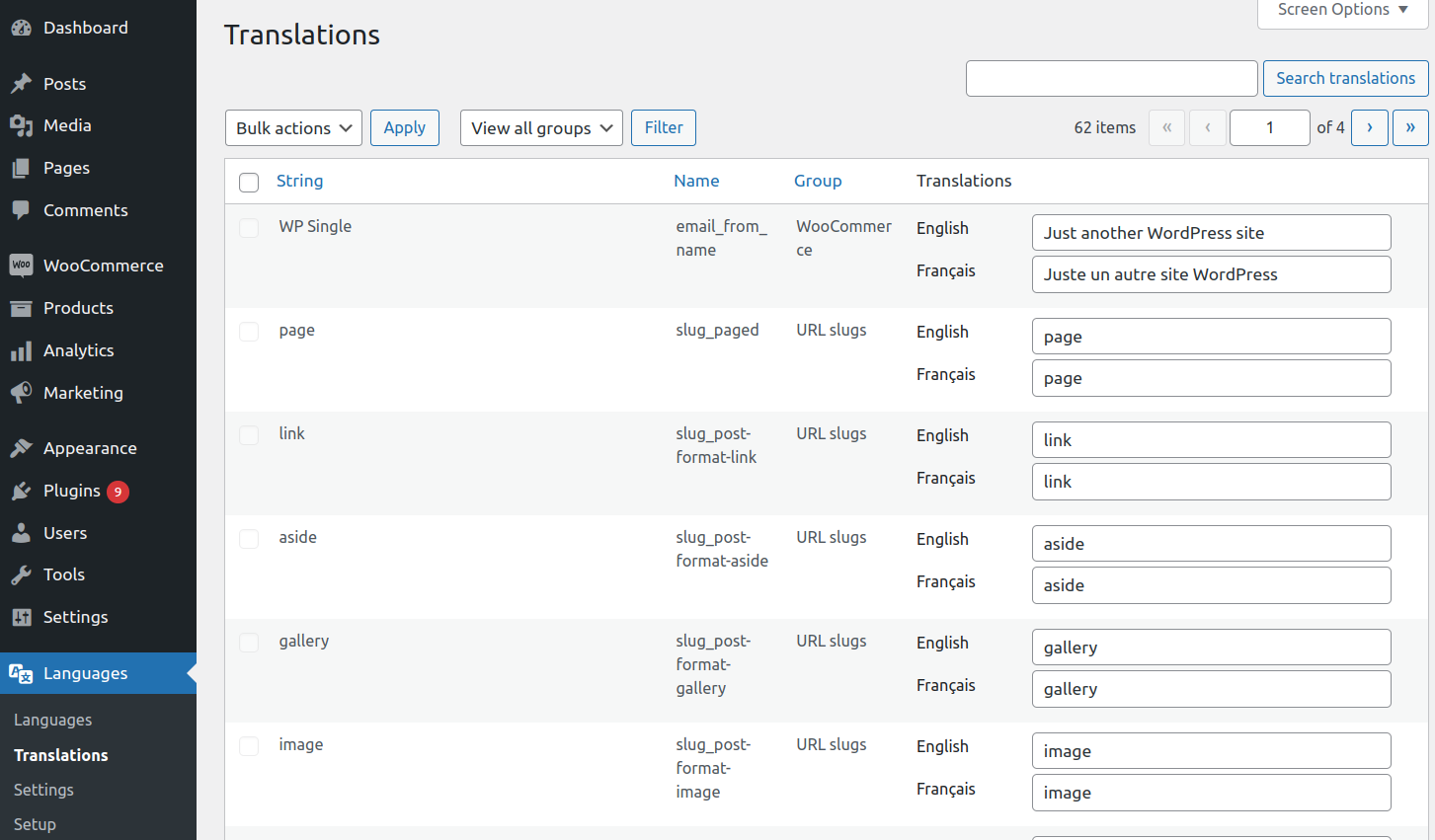Edit Français translation field for page
This screenshot has height=840, width=1435.
tap(1212, 378)
